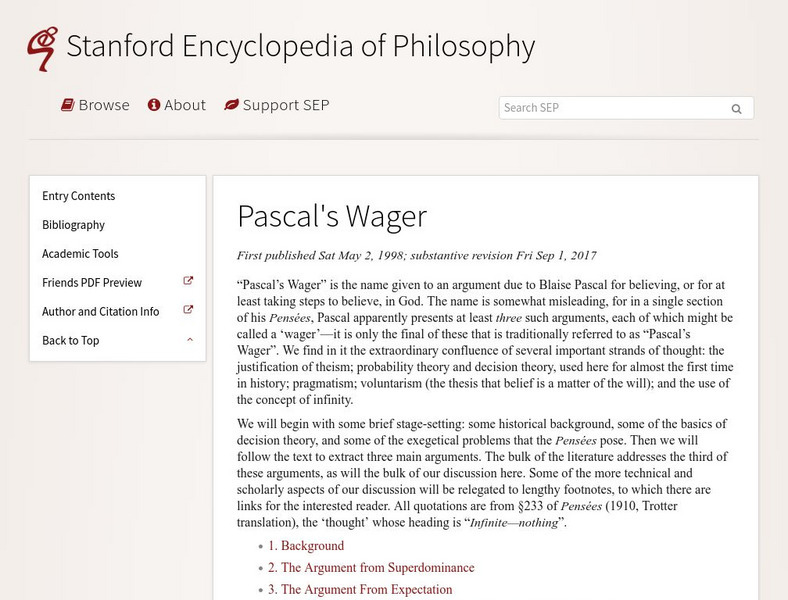788x600 pixels.
Task: Select Entry Contents in the sidebar
Action: (x=79, y=196)
